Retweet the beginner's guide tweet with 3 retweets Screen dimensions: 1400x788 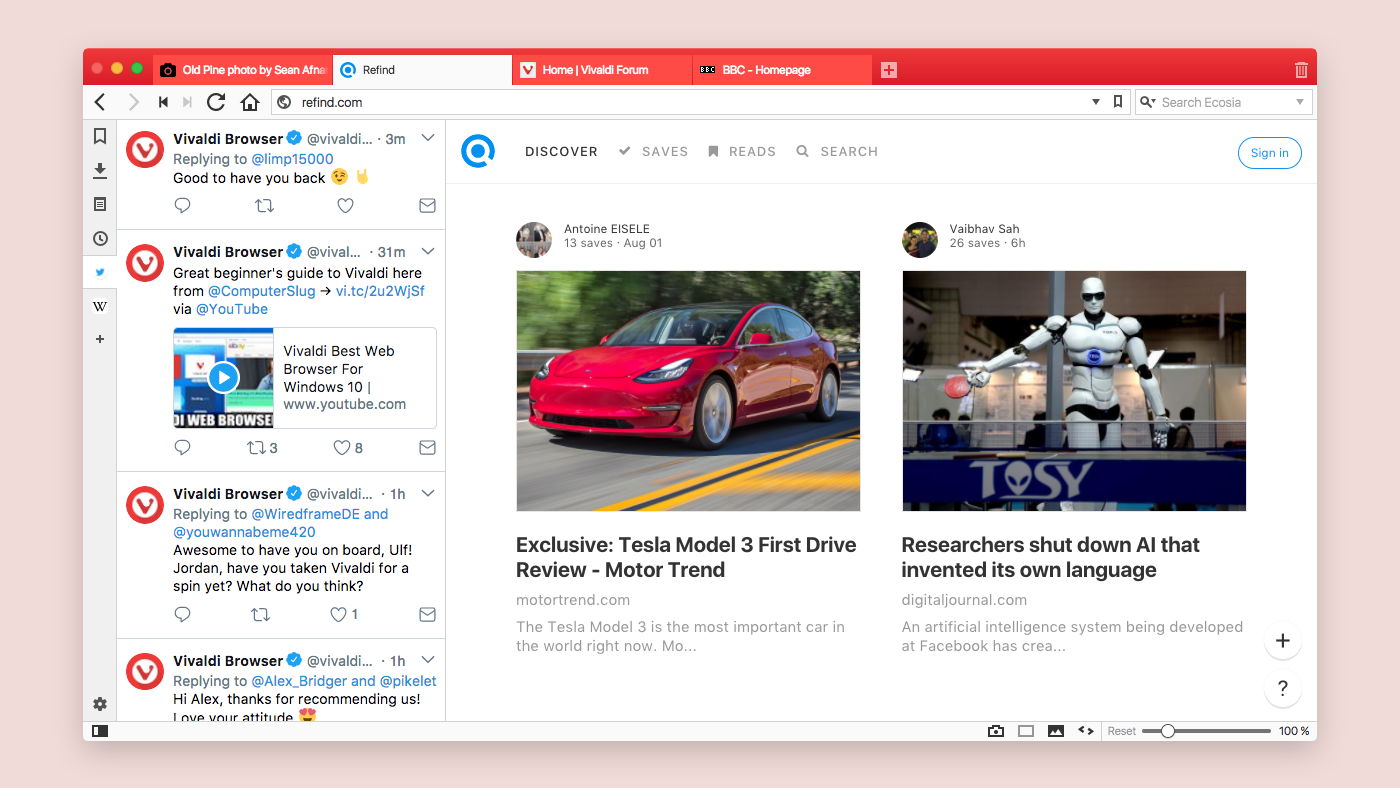(x=262, y=448)
